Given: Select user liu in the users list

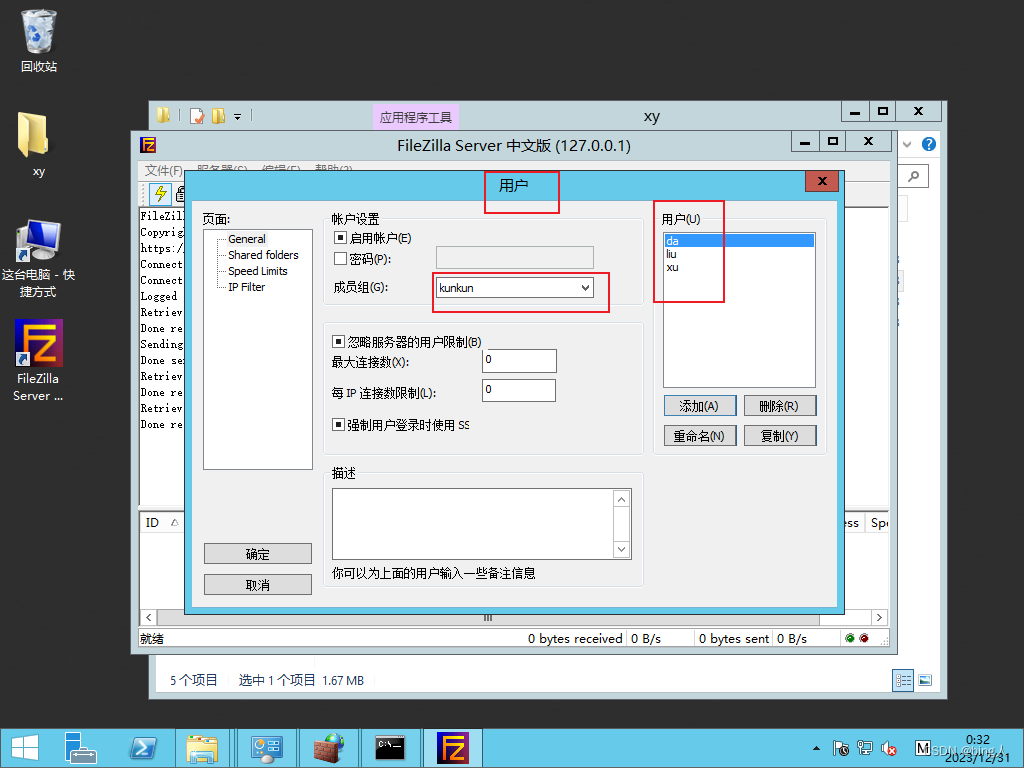Looking at the screenshot, I should (x=739, y=254).
